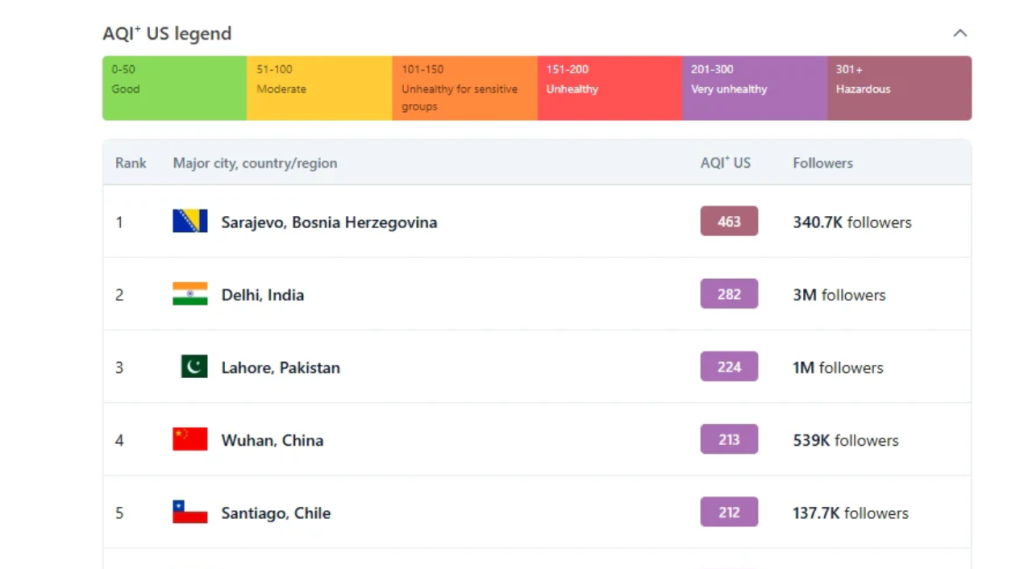Screen dimensions: 1024x569
Task: Collapse the AQI US legend section
Action: pyautogui.click(x=960, y=33)
